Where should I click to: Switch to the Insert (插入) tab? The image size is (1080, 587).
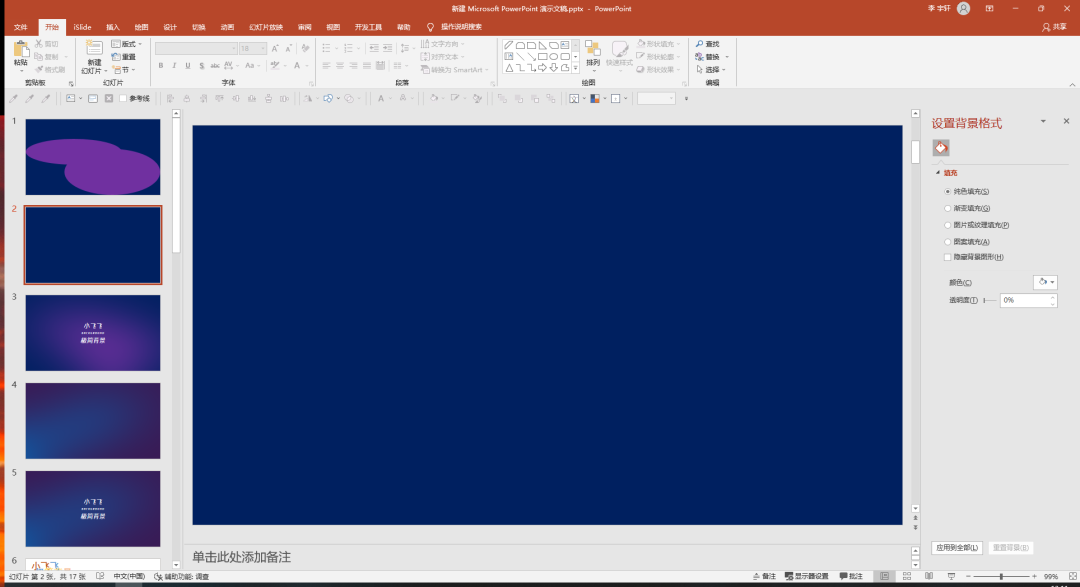coord(113,27)
